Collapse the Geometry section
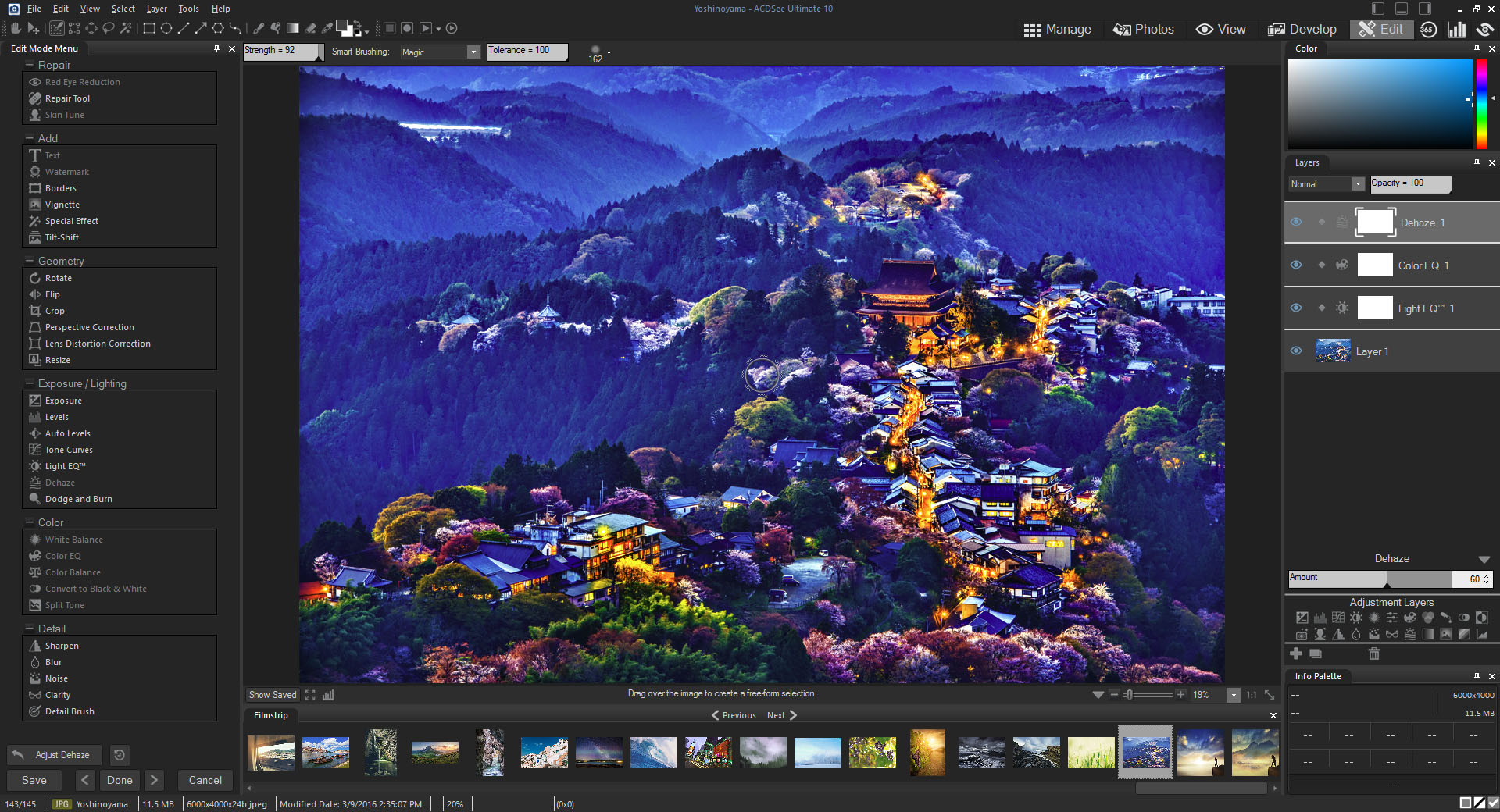Image resolution: width=1500 pixels, height=812 pixels. tap(30, 261)
